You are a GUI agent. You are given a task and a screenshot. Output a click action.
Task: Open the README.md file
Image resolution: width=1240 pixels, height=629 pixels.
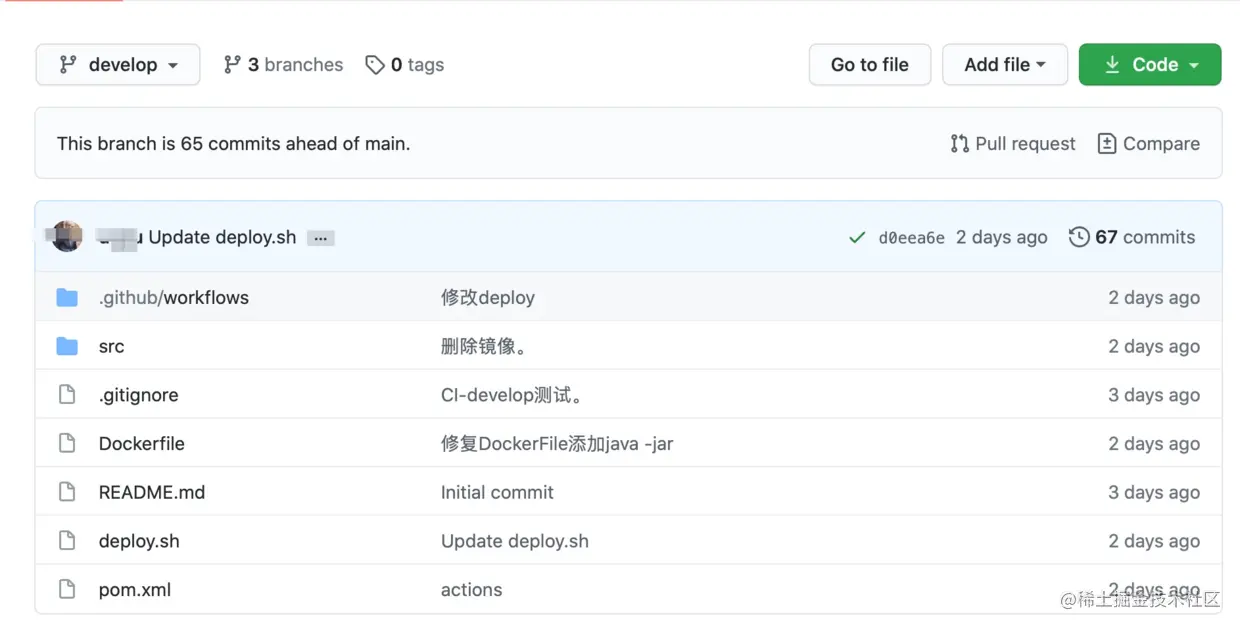[151, 492]
